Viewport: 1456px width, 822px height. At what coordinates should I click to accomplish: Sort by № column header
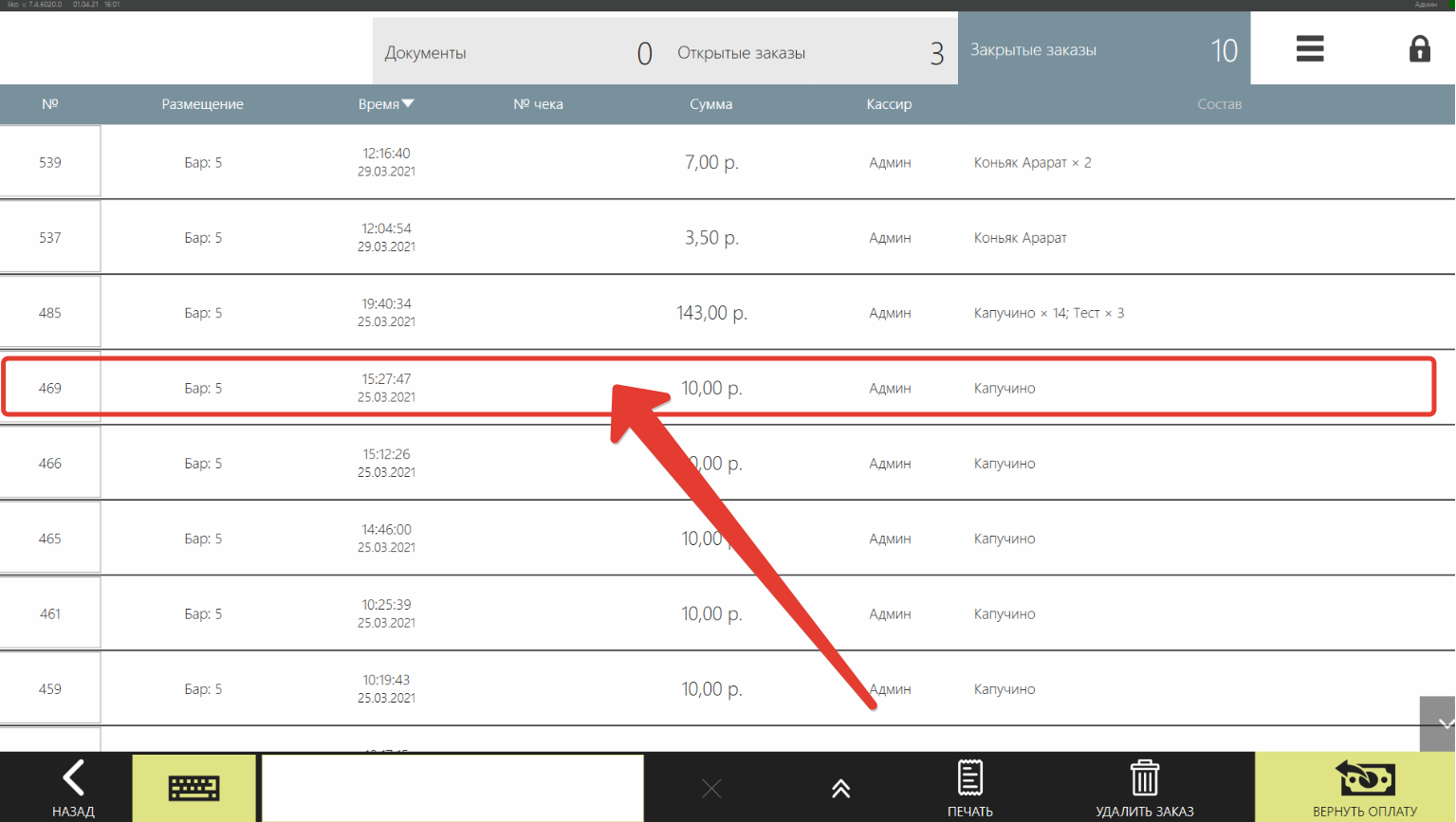tap(50, 103)
